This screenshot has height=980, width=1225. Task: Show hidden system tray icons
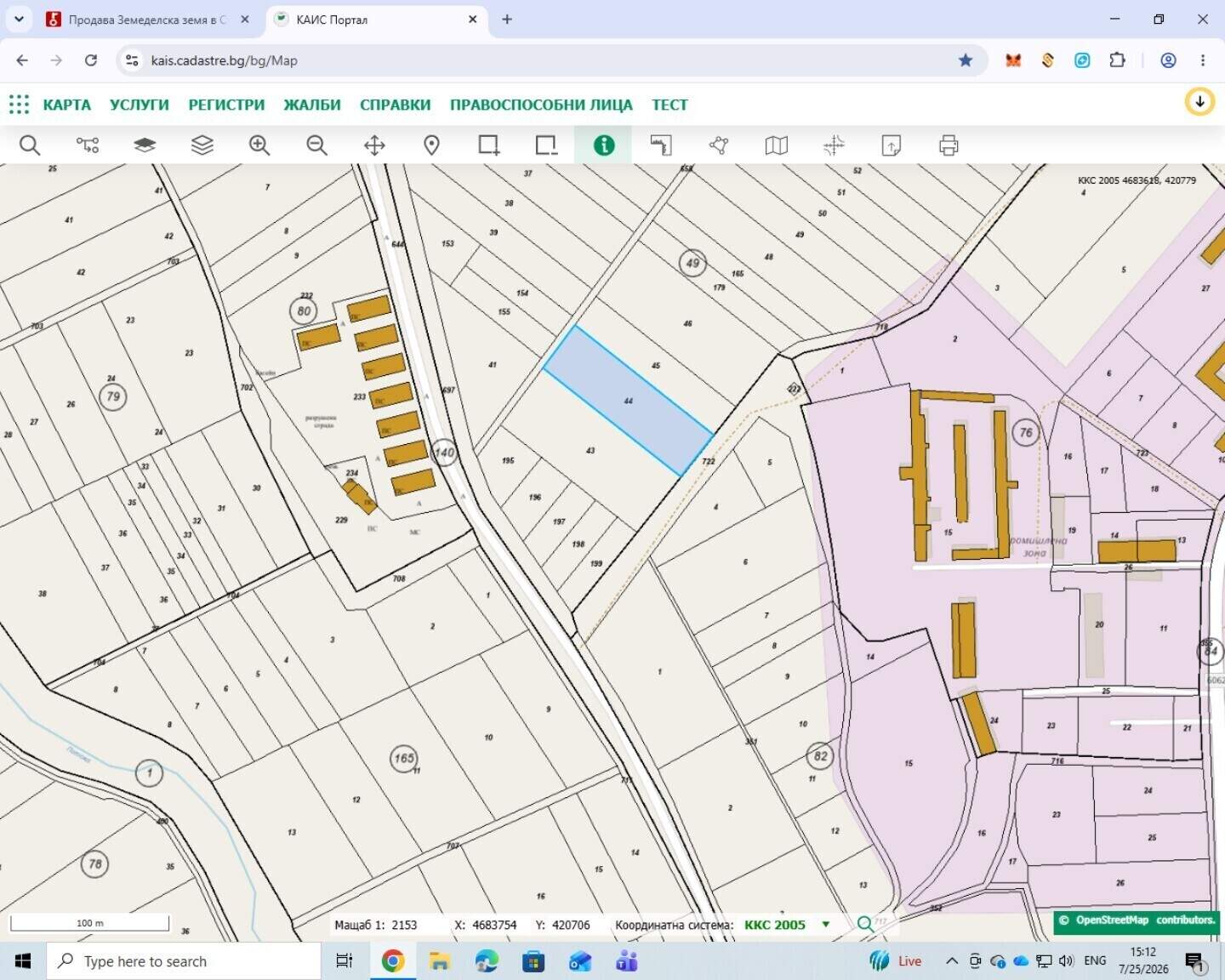[951, 961]
